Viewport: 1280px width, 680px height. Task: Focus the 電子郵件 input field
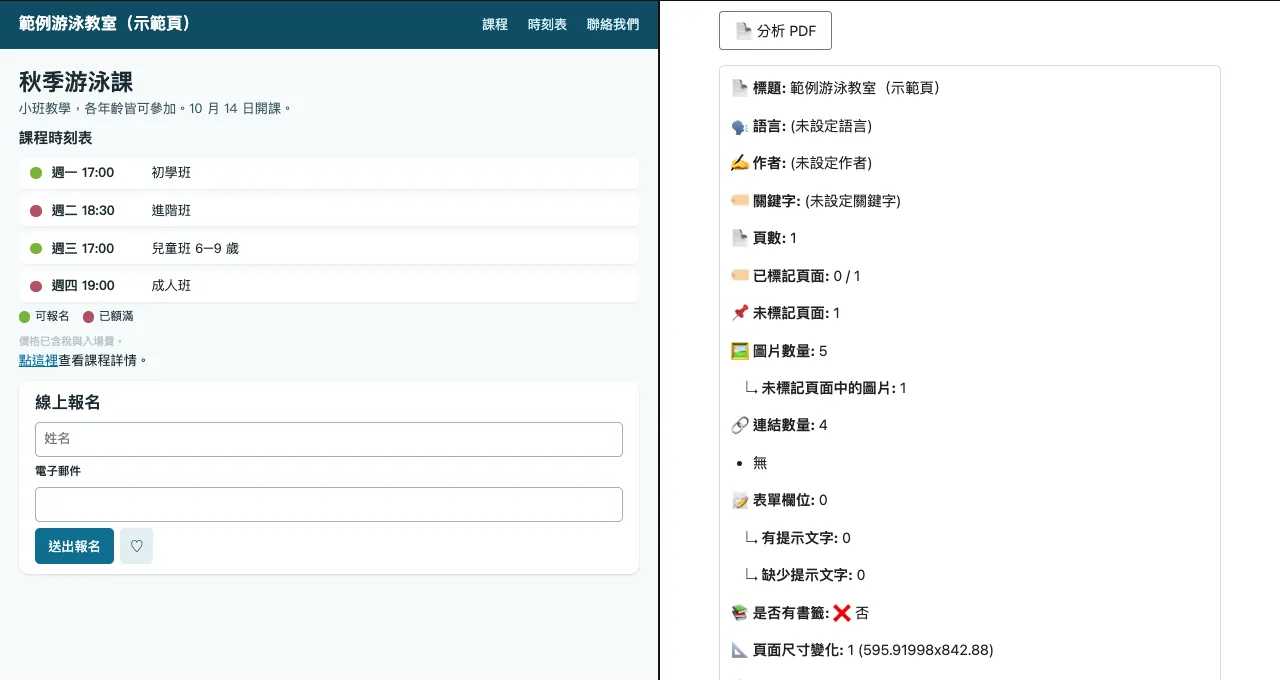329,504
